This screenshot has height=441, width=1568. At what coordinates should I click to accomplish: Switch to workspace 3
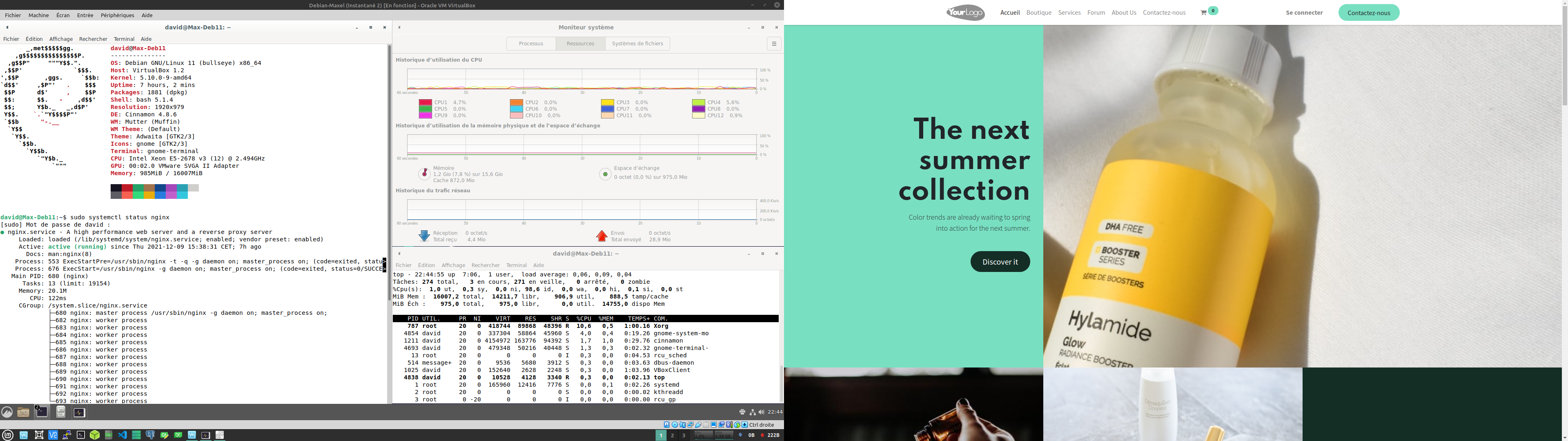click(684, 435)
